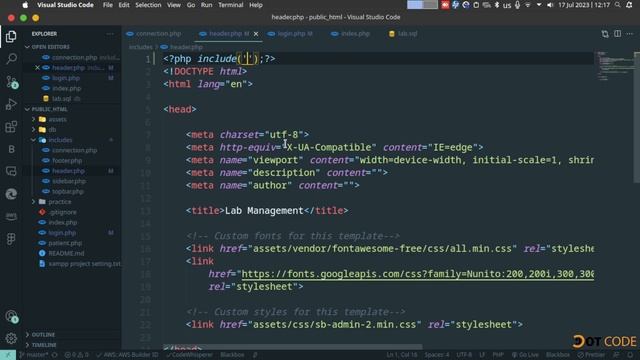Open the Search view in activity bar
640x360 pixels.
click(11, 59)
